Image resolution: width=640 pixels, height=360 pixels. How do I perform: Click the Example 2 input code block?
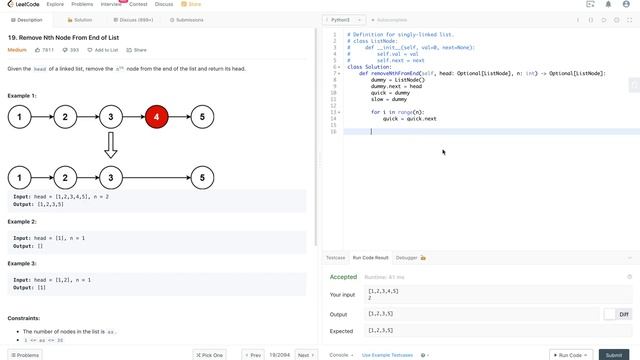point(157,242)
